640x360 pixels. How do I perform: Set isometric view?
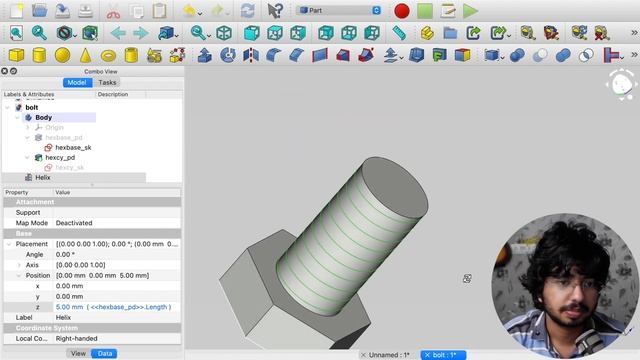[x=224, y=33]
